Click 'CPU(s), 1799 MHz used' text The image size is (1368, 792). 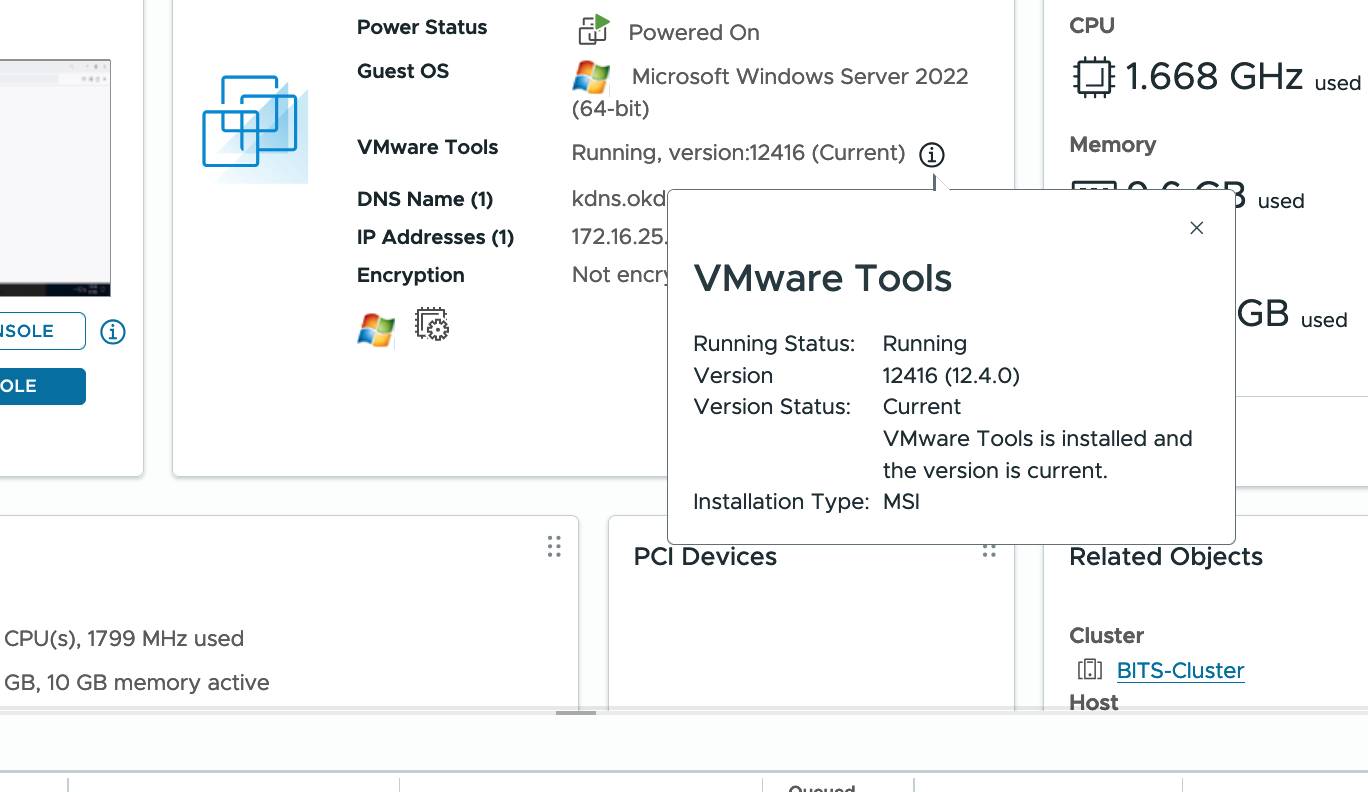point(124,638)
